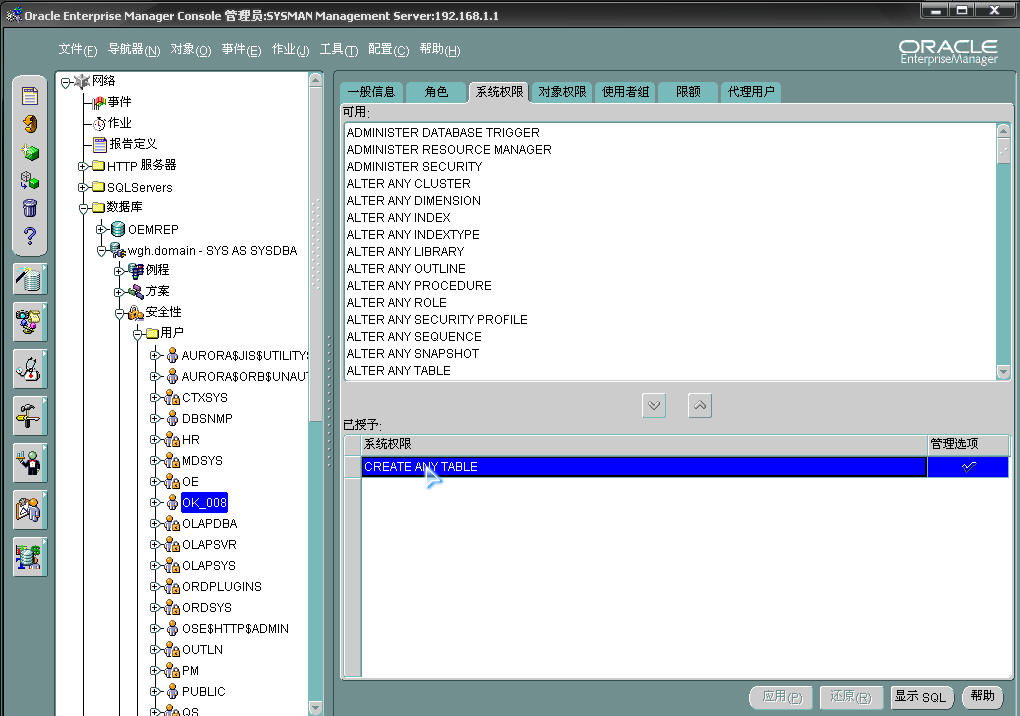The image size is (1020, 716).
Task: Open the hammer and wrench tuning tools drawer
Action: point(29,416)
